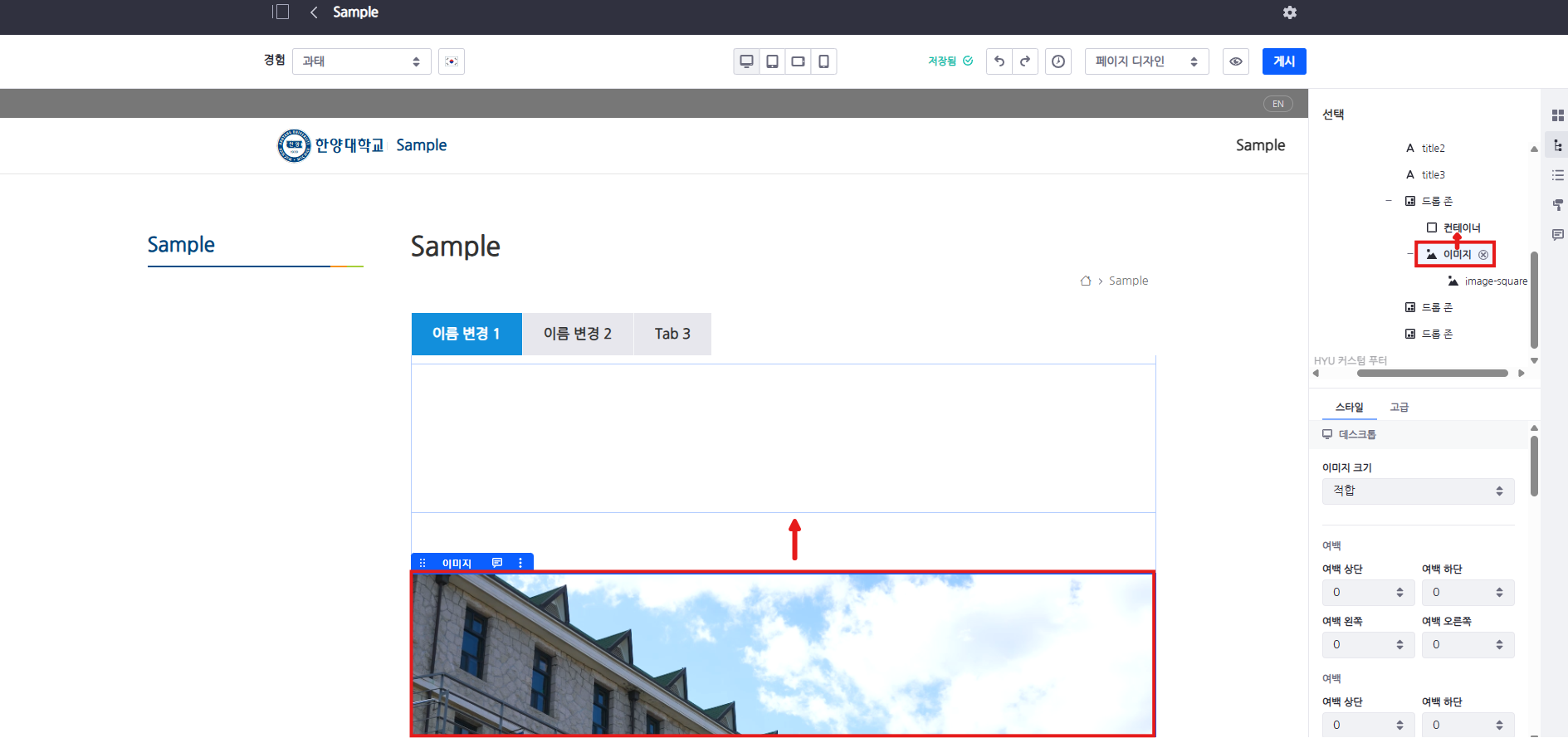The width and height of the screenshot is (1568, 738).
Task: Open the 이미지 크기 dropdown set to 적합
Action: [1417, 491]
